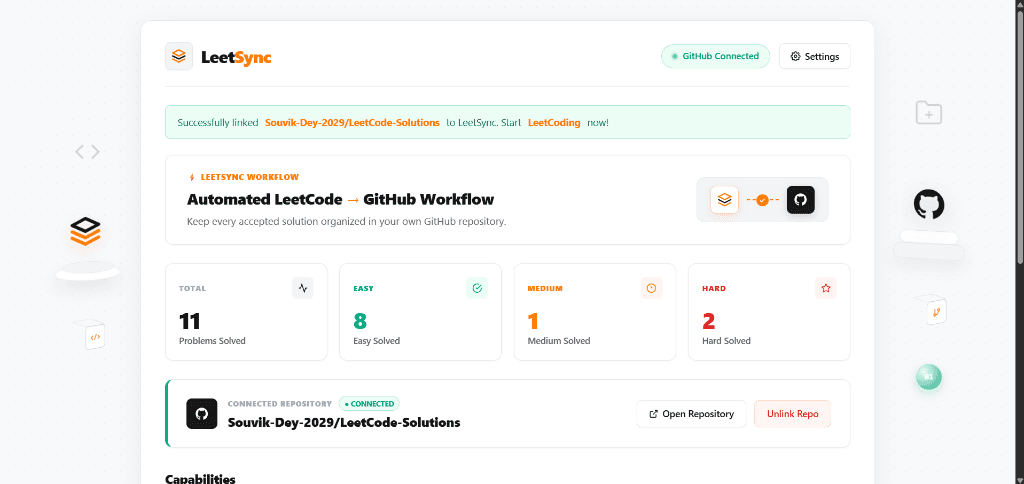Click the floating GitHub logo on right
1024x484 pixels.
pos(929,204)
